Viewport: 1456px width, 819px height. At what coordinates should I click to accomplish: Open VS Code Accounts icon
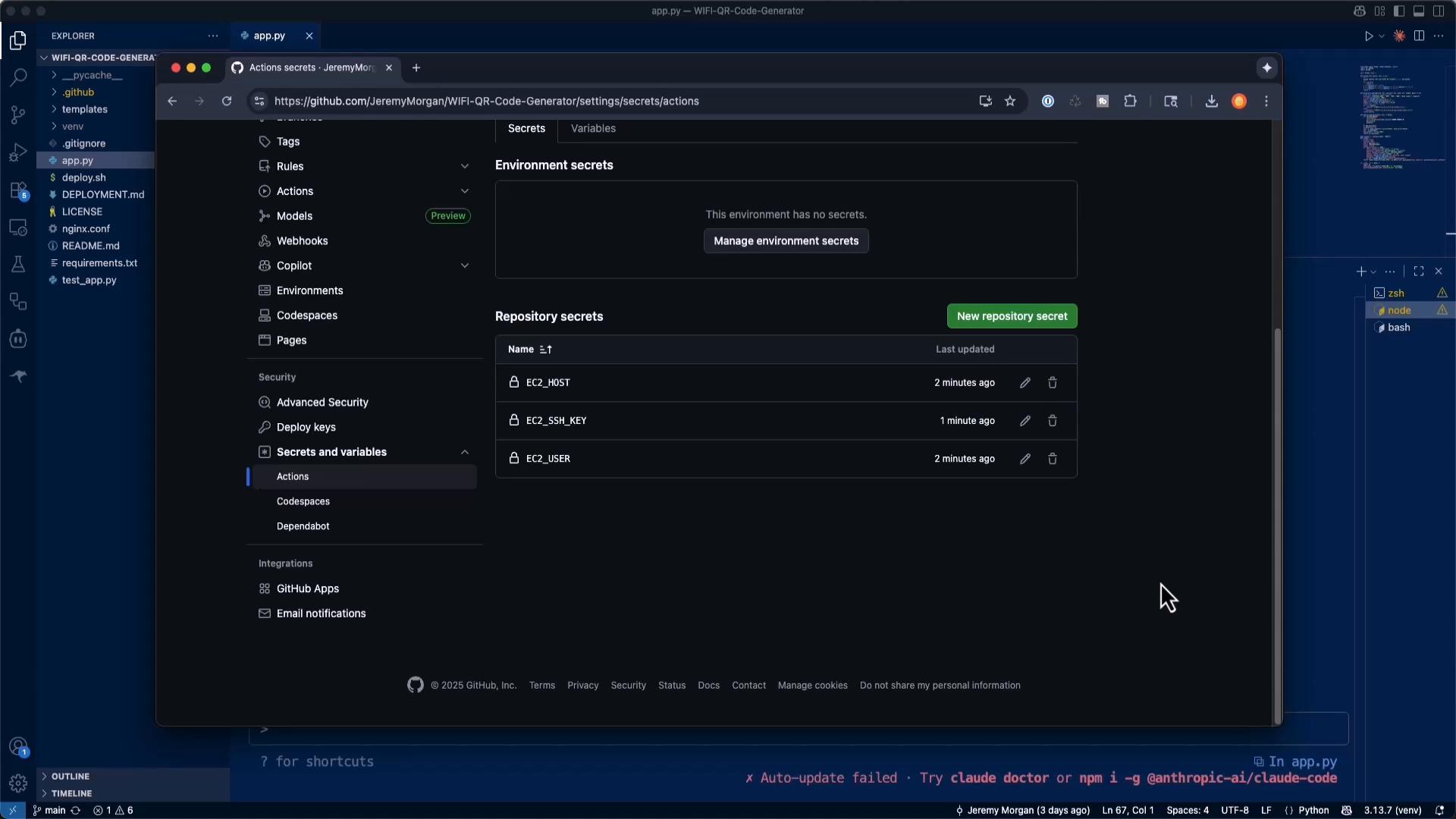coord(18,747)
